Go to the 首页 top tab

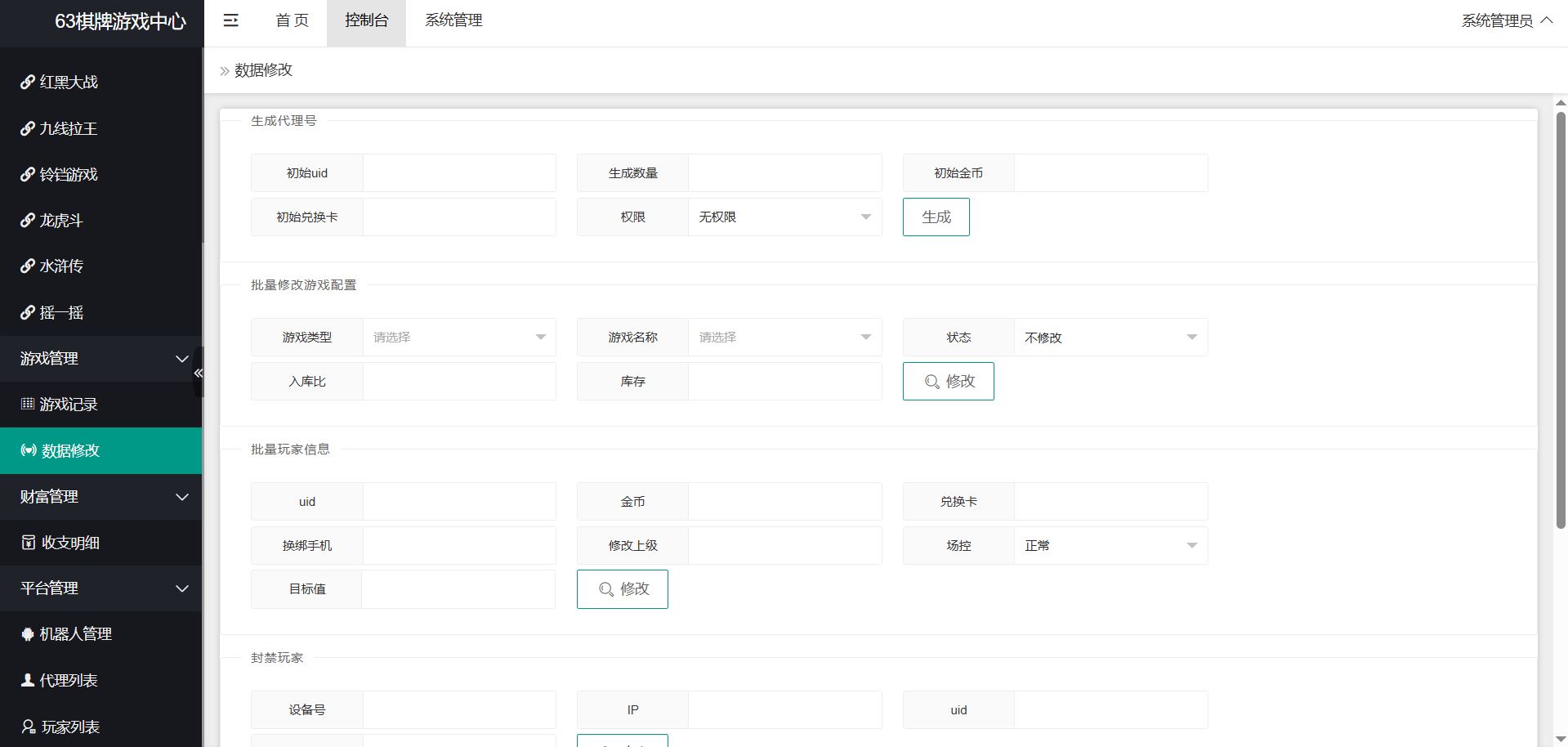(292, 20)
